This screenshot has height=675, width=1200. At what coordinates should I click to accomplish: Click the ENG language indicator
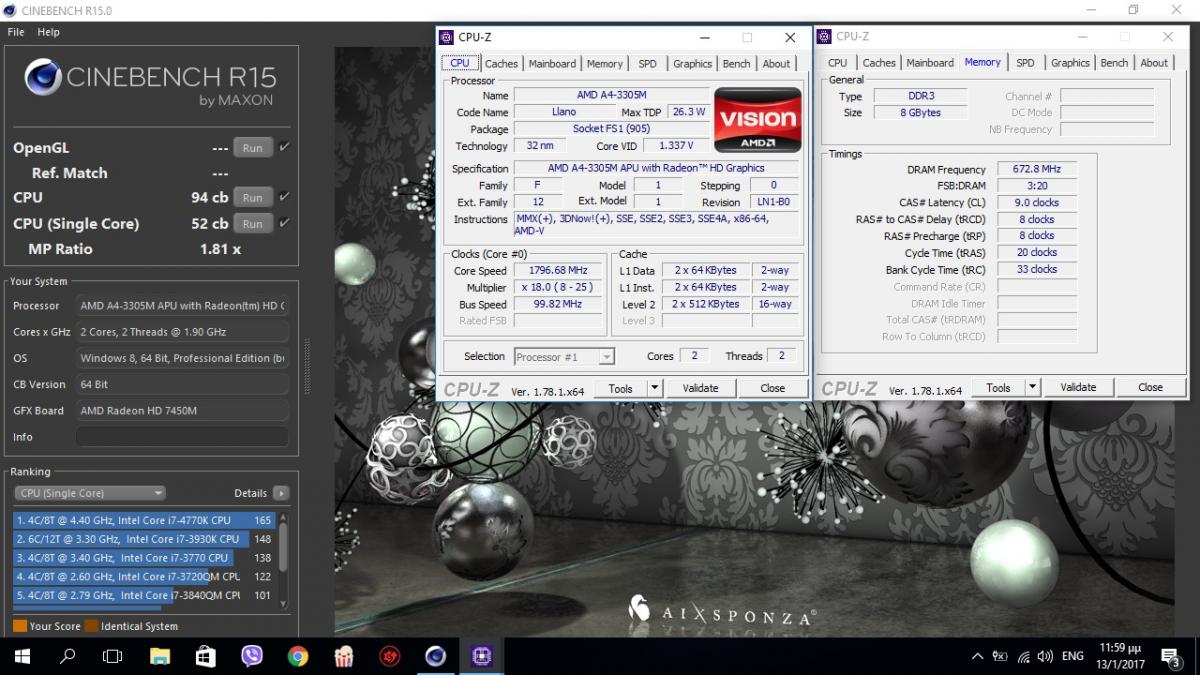click(1073, 657)
